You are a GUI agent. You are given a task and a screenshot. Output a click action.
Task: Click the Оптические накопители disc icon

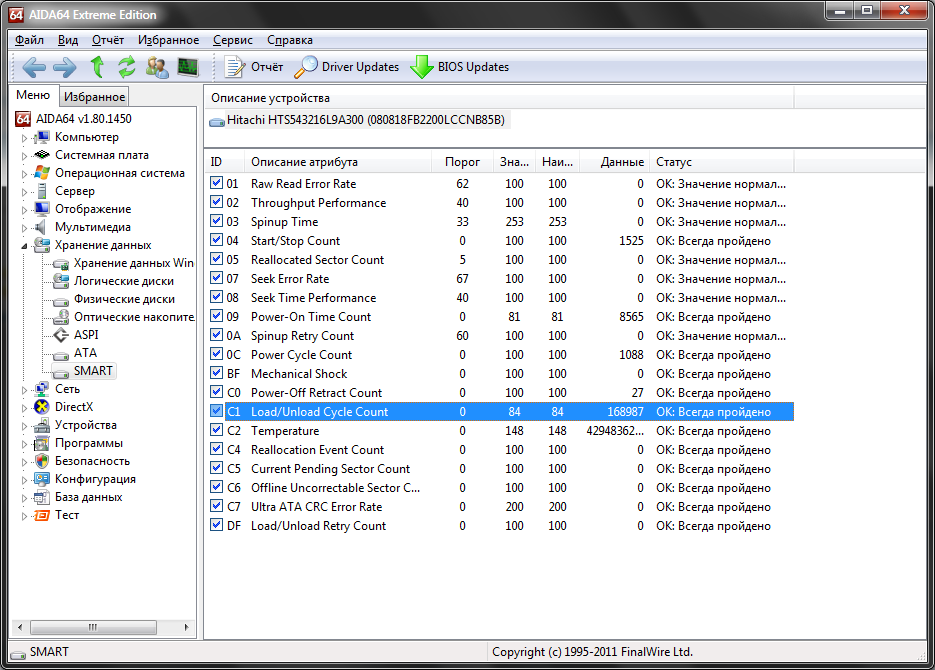[x=61, y=317]
